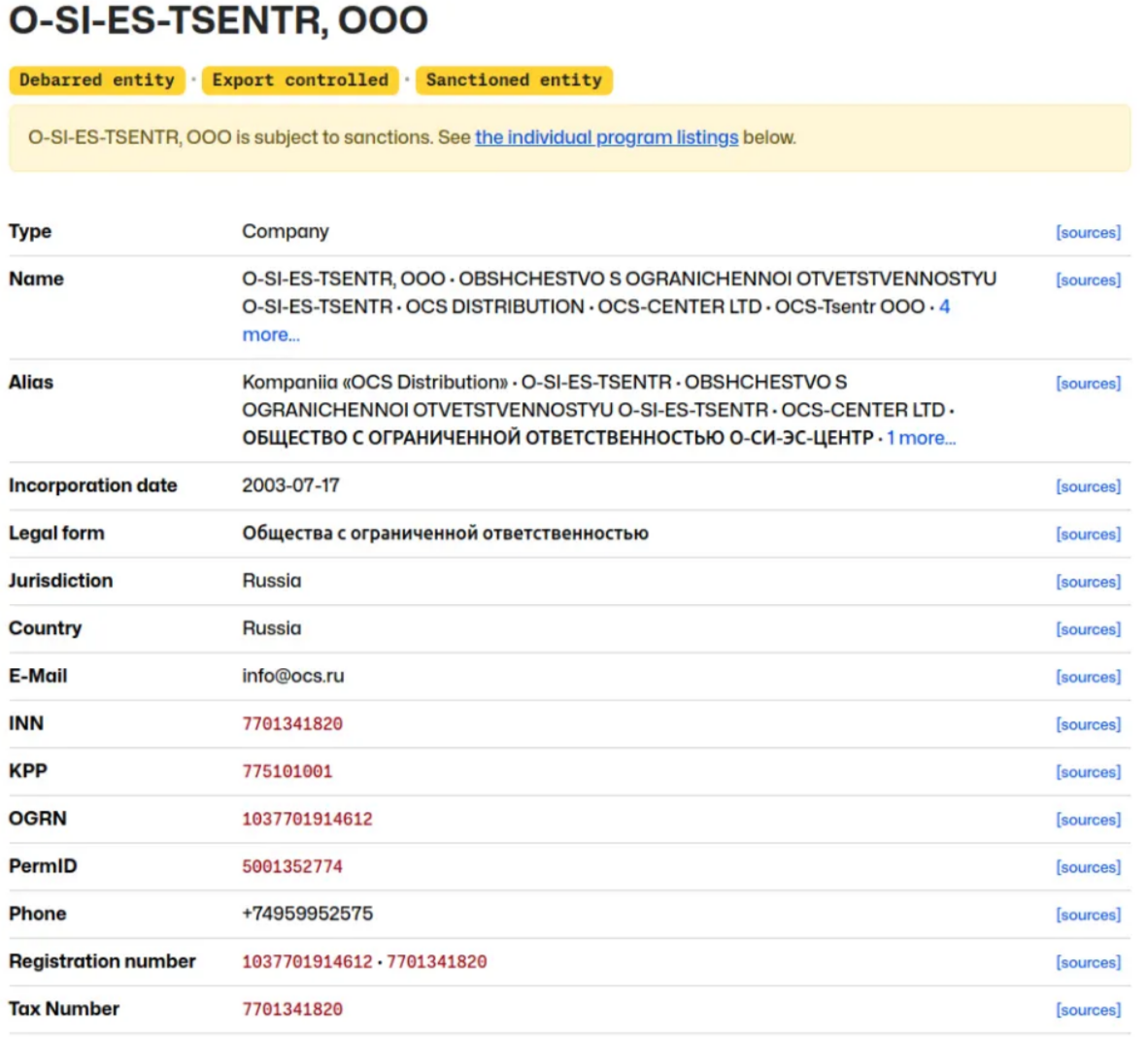
Task: View sources for Tax Number row
Action: tap(1088, 1010)
